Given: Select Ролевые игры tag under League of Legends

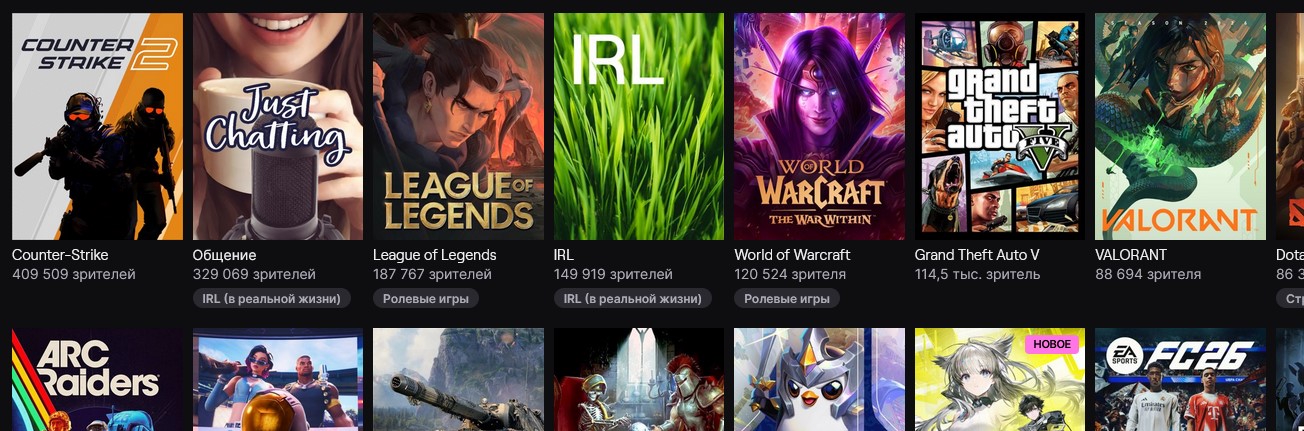Looking at the screenshot, I should (426, 298).
